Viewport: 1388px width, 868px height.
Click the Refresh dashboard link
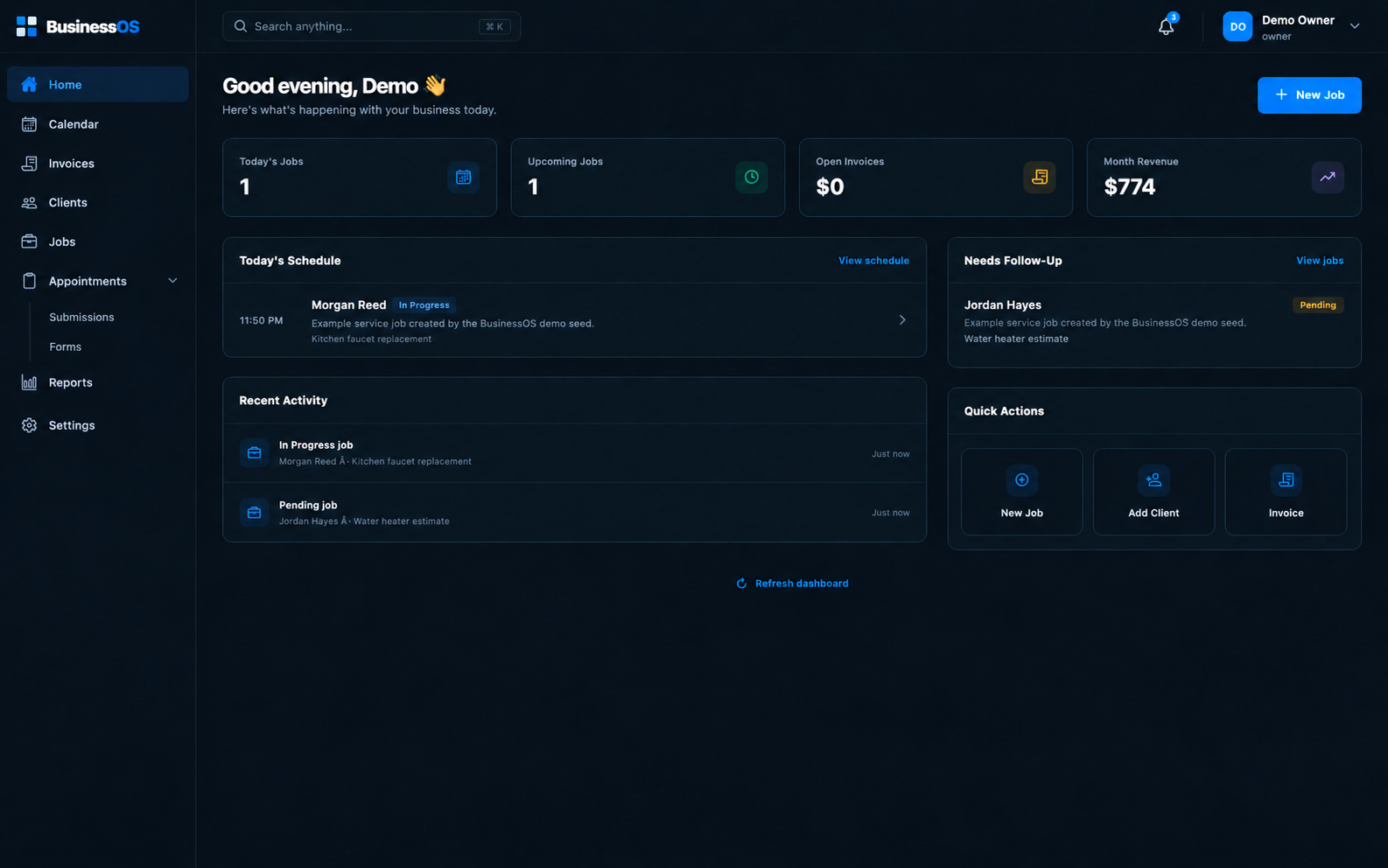click(792, 584)
